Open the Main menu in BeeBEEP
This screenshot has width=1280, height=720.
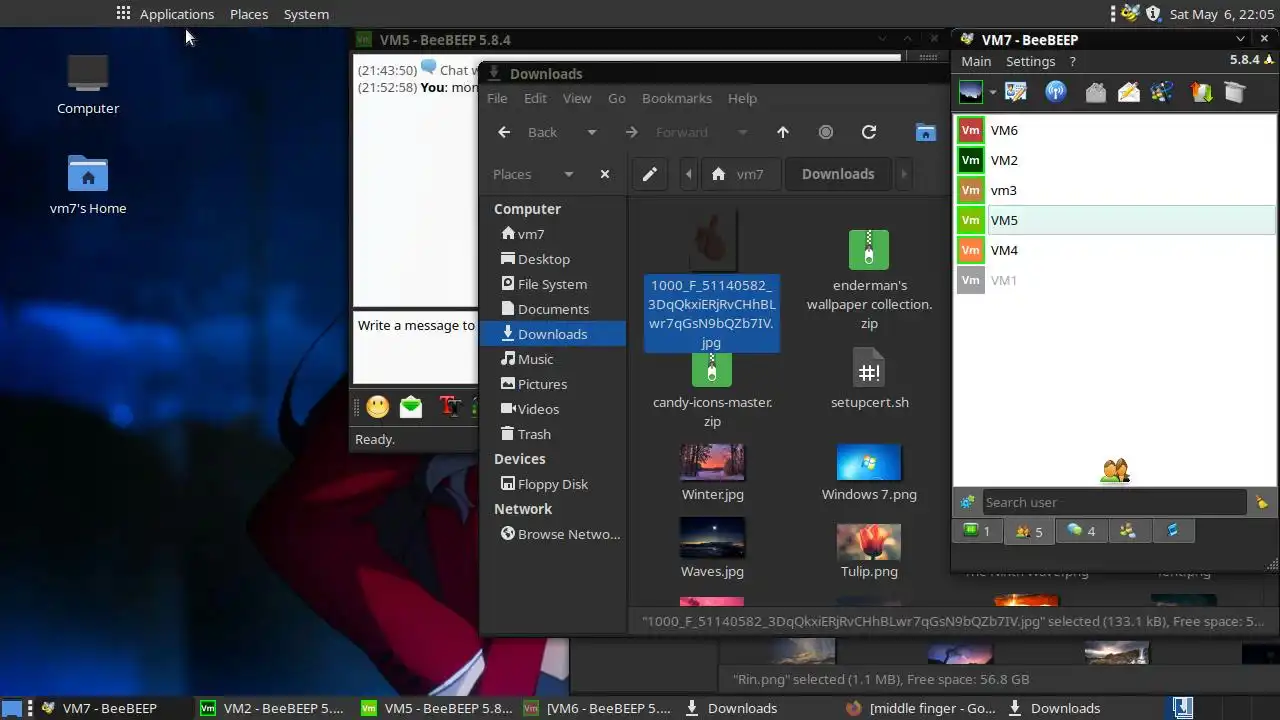pos(976,61)
